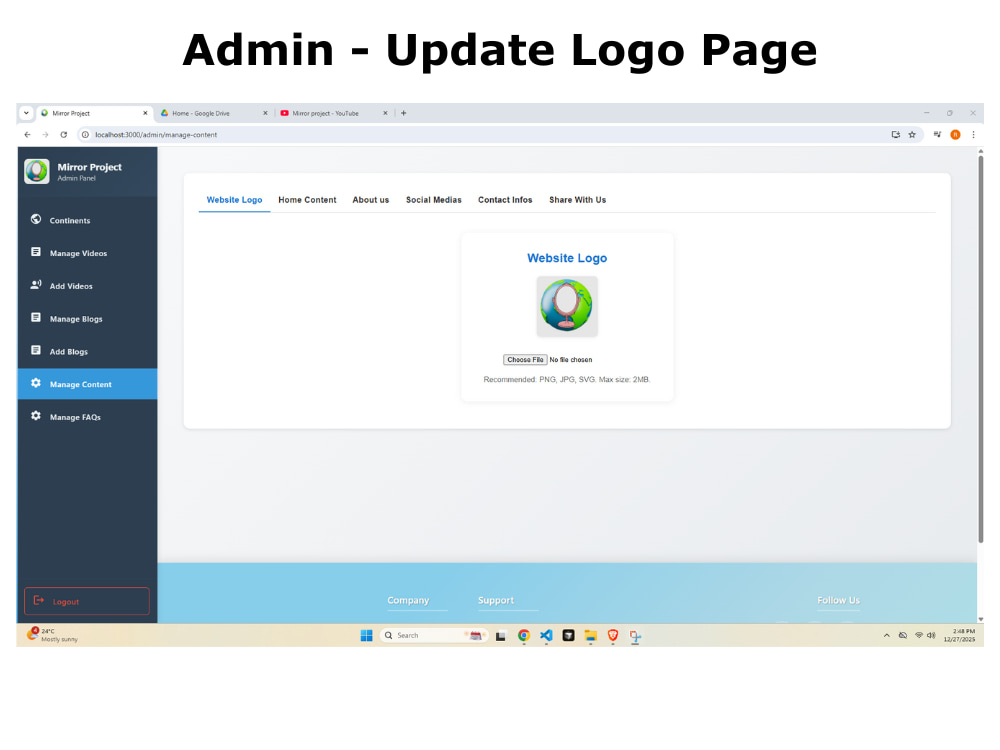
Task: Click the volume icon in system tray
Action: point(931,635)
